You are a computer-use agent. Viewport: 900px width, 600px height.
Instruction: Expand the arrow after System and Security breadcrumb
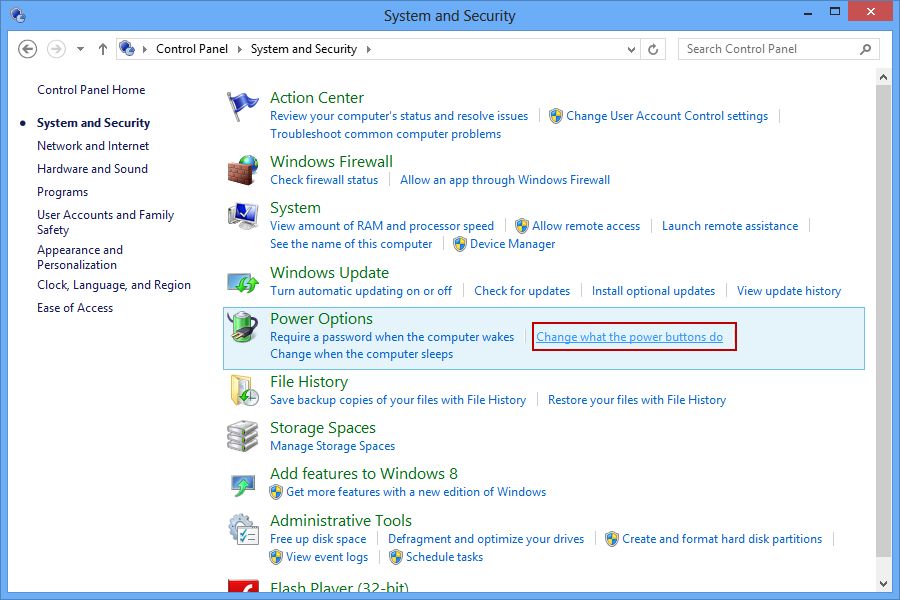point(368,49)
